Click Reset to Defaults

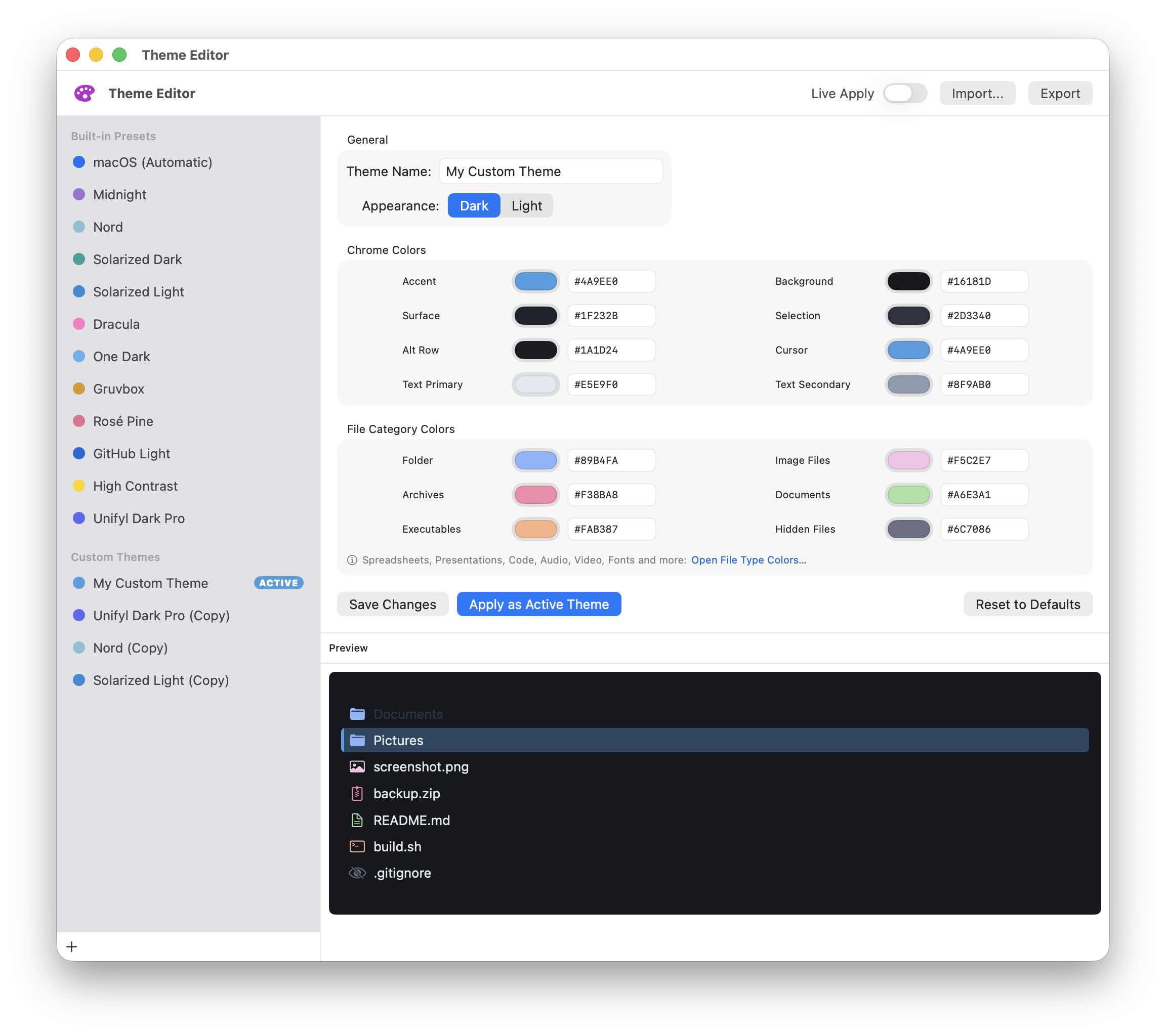pyautogui.click(x=1027, y=604)
